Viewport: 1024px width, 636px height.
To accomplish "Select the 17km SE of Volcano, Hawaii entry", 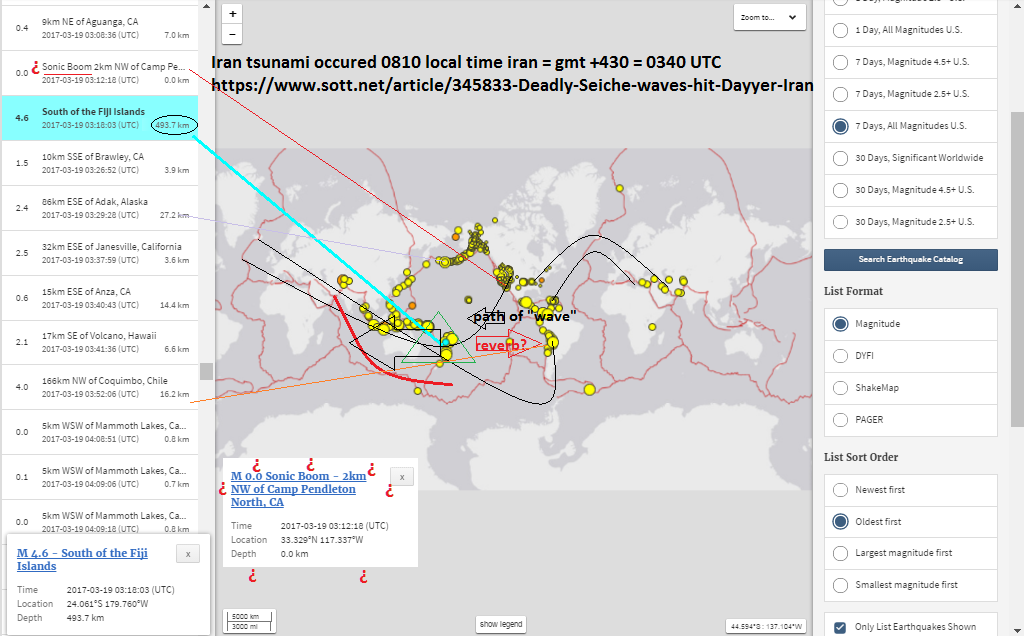I will (100, 342).
